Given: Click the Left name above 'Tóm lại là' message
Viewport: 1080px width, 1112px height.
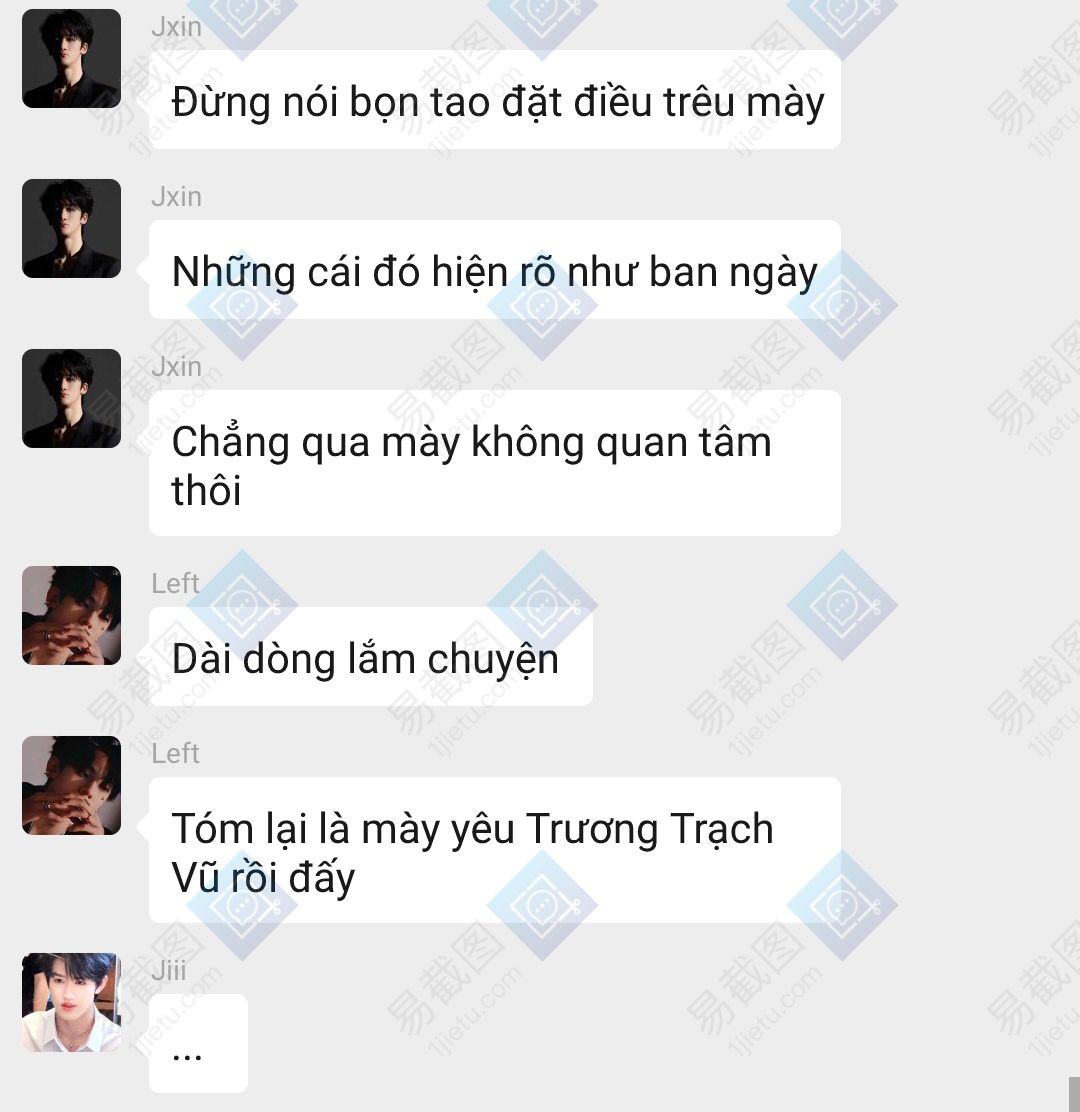Looking at the screenshot, I should [175, 754].
